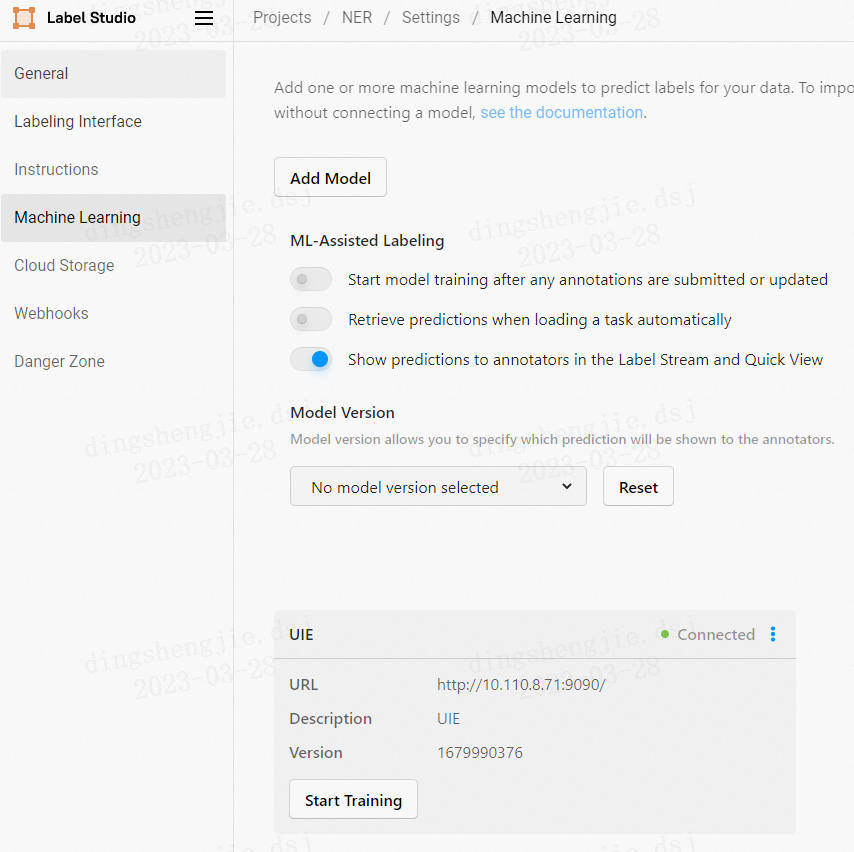Disable show predictions to annotators toggle
Viewport: 854px width, 852px height.
click(x=311, y=359)
